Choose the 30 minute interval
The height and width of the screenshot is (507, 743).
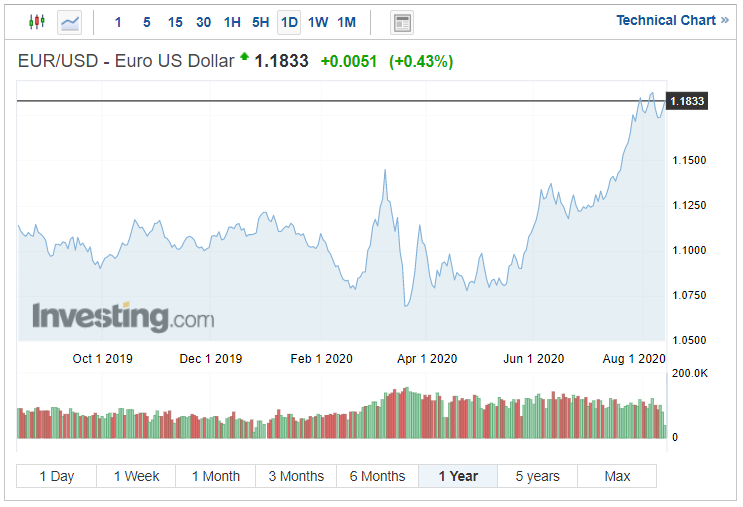[204, 22]
